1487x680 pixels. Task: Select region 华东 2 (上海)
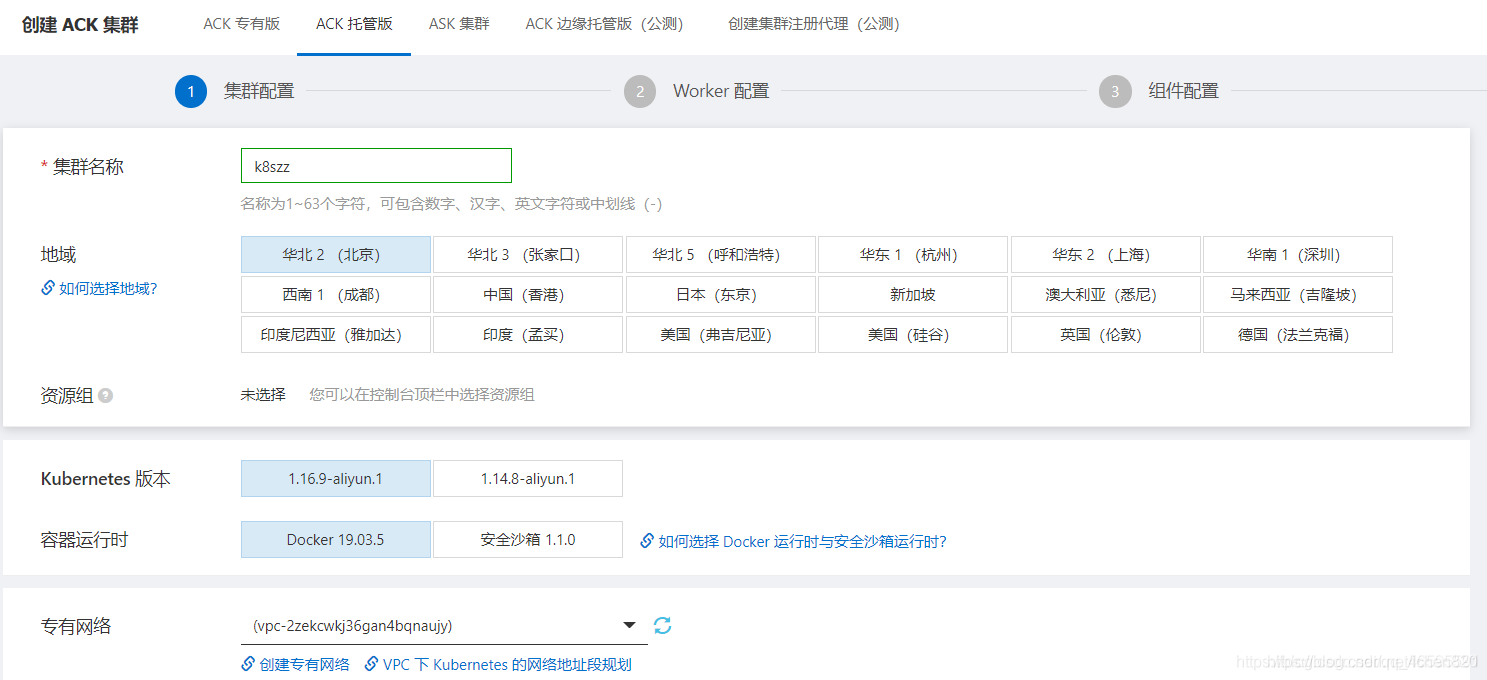click(1106, 255)
